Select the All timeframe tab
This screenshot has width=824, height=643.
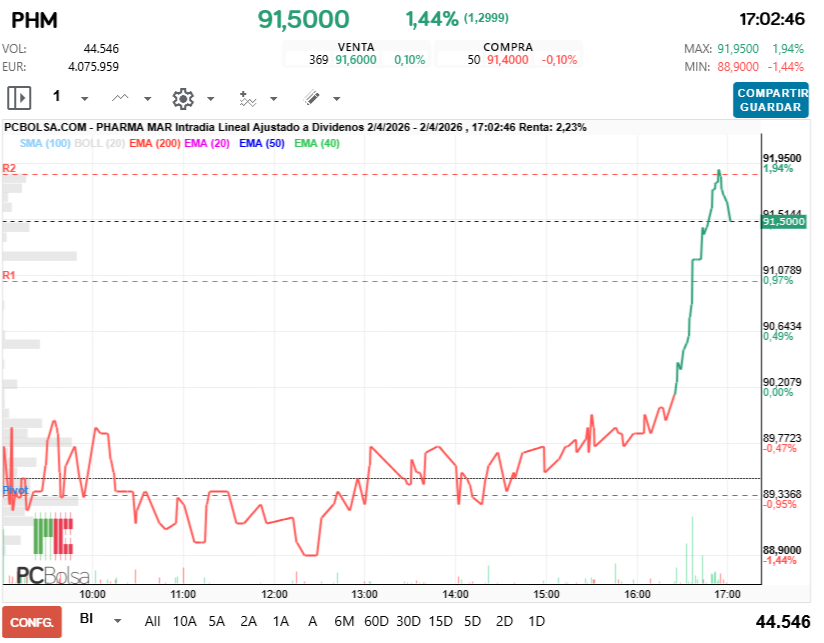coord(152,621)
